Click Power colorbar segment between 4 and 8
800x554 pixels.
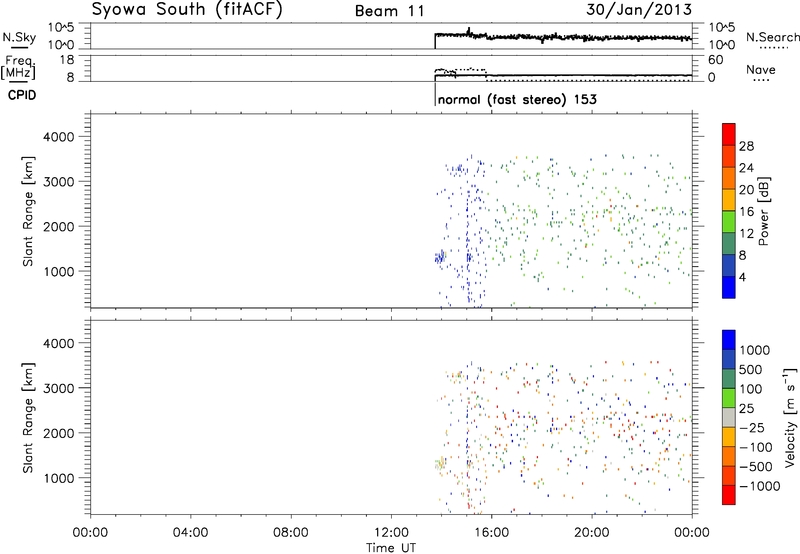tap(729, 265)
